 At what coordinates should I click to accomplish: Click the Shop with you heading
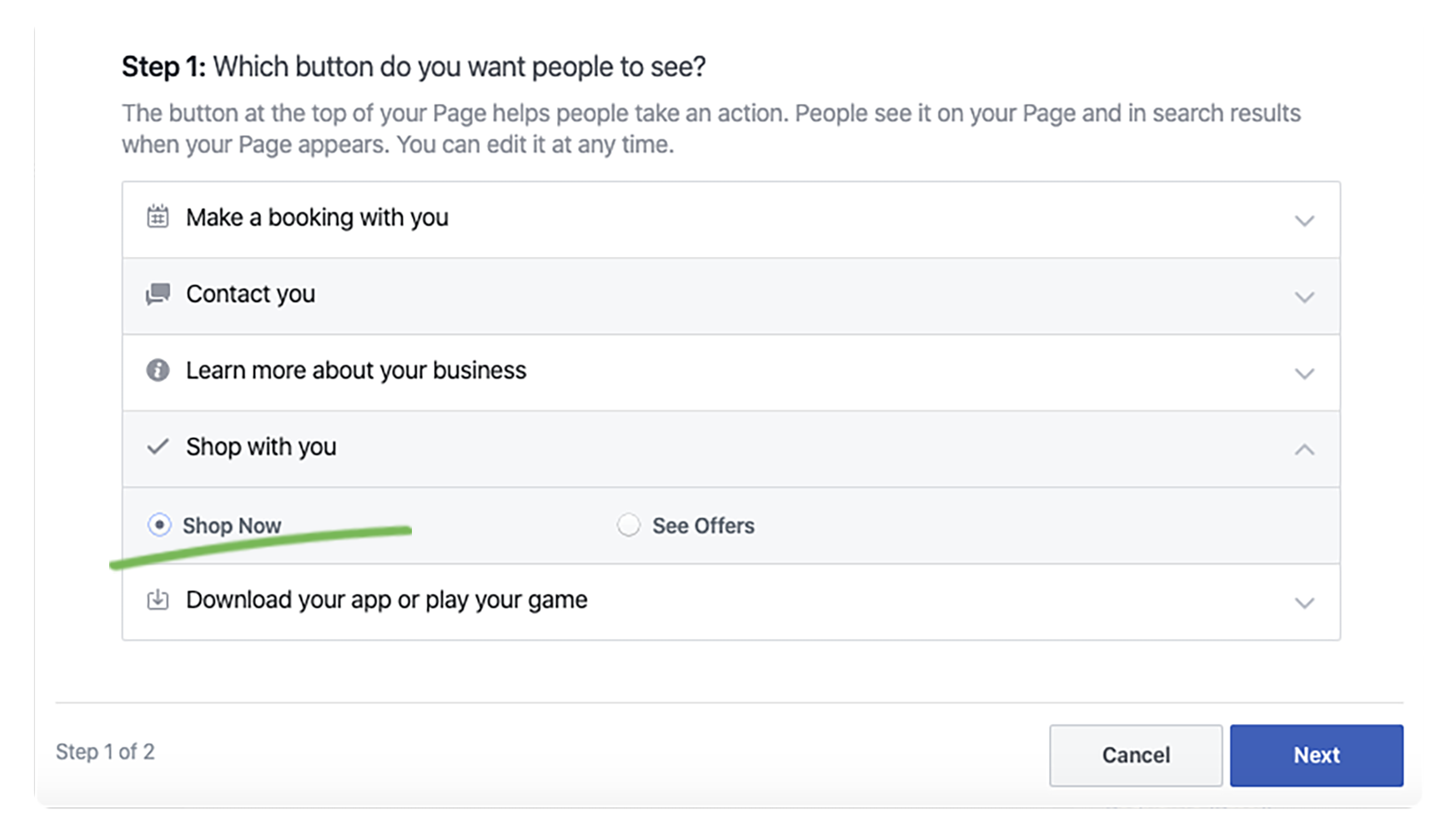click(x=261, y=447)
